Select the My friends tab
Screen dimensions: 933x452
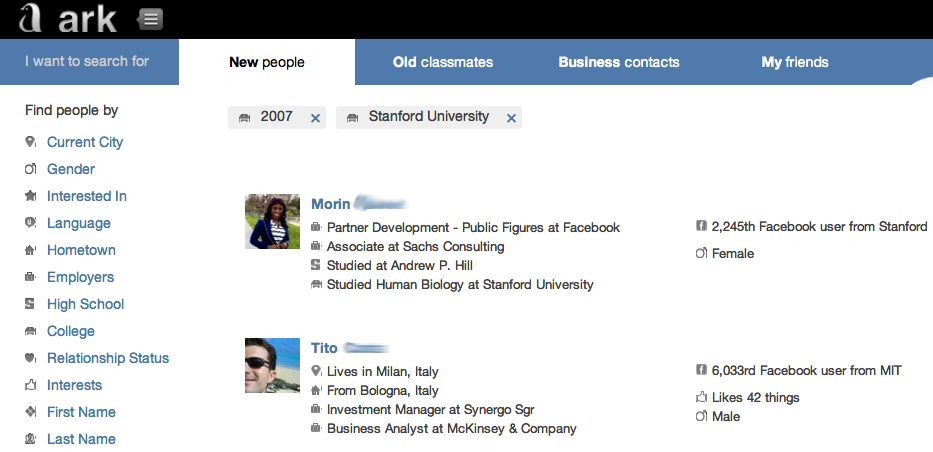(795, 62)
